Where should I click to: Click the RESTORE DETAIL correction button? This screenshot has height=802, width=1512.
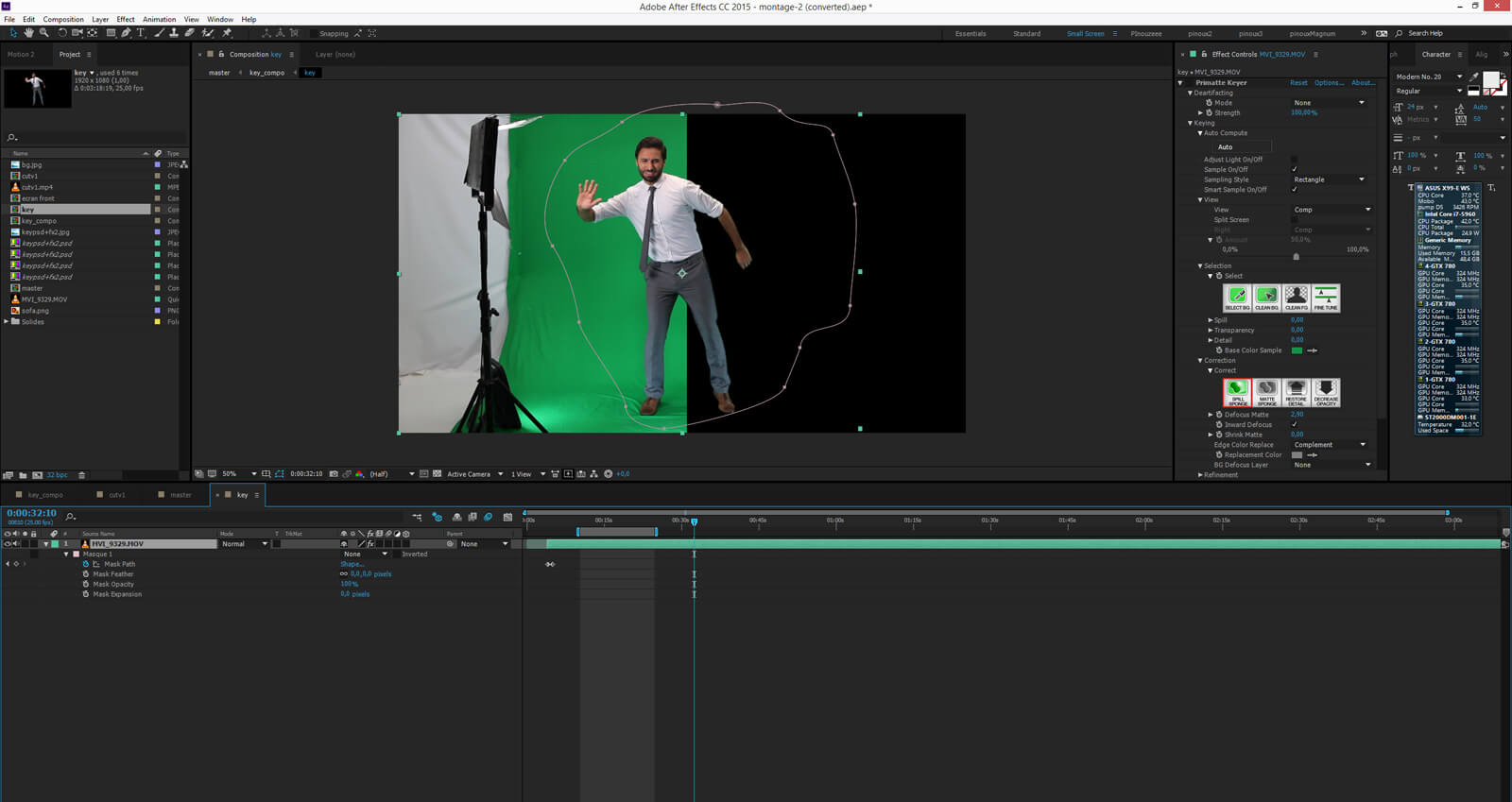pos(1297,392)
